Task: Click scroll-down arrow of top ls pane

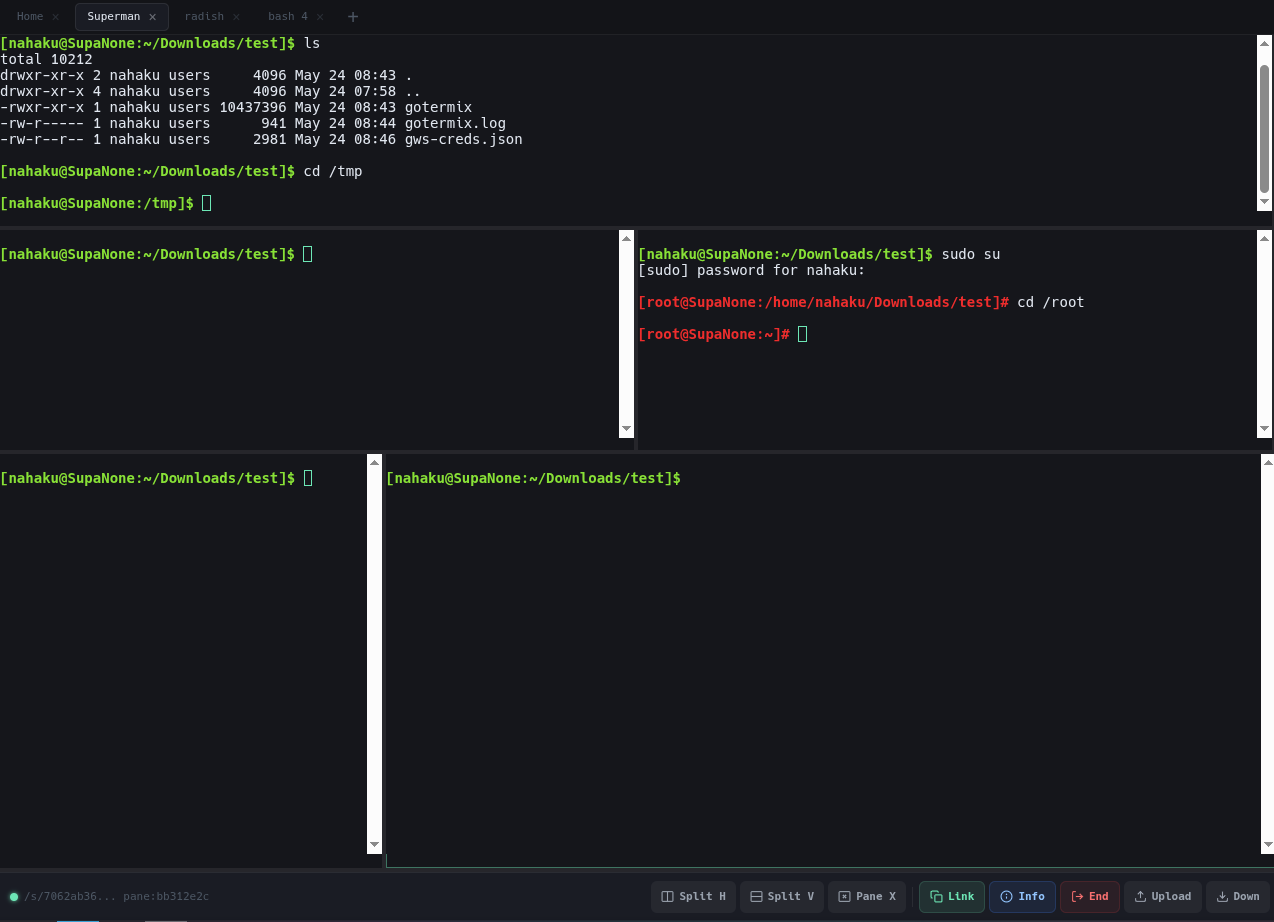Action: (x=1264, y=202)
